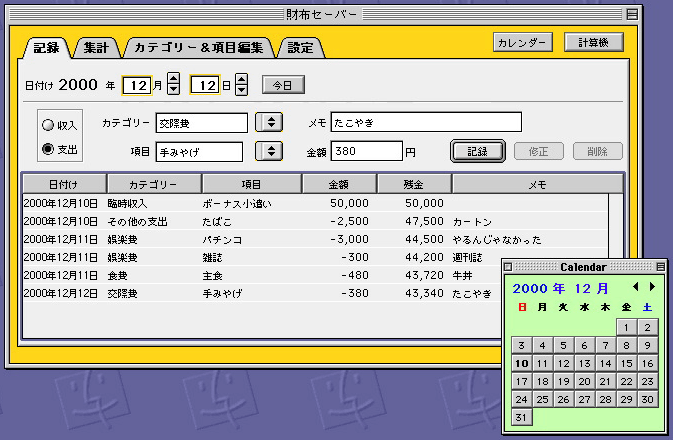
Task: Decrease the month with stepper down arrow
Action: (x=173, y=89)
